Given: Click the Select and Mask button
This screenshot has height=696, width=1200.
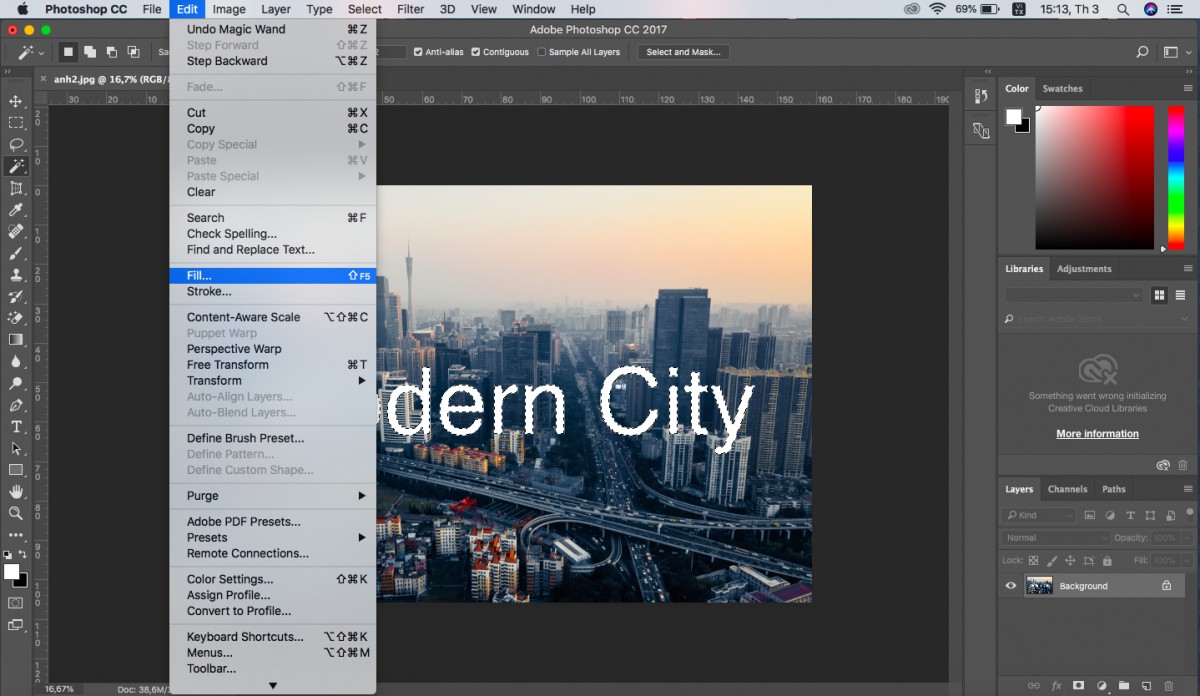Looking at the screenshot, I should 683,52.
